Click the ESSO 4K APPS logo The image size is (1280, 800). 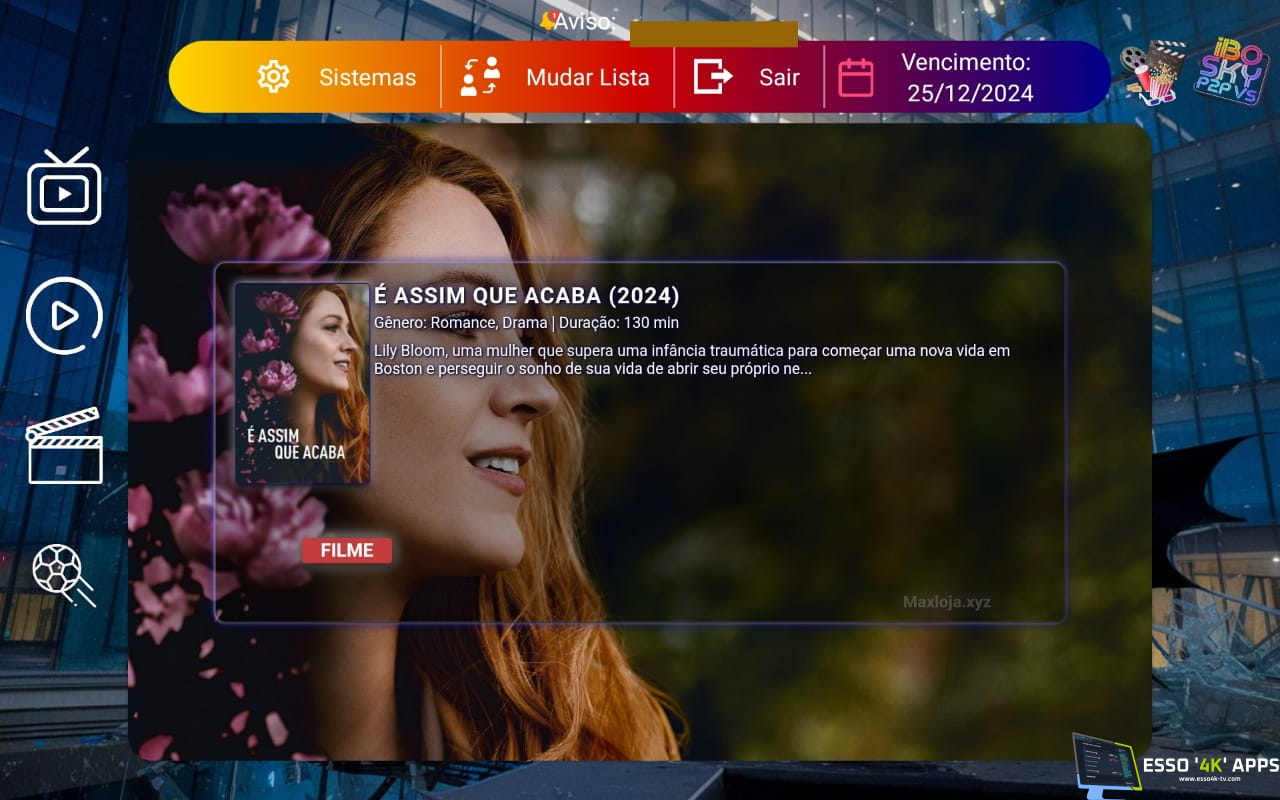[x=1176, y=766]
